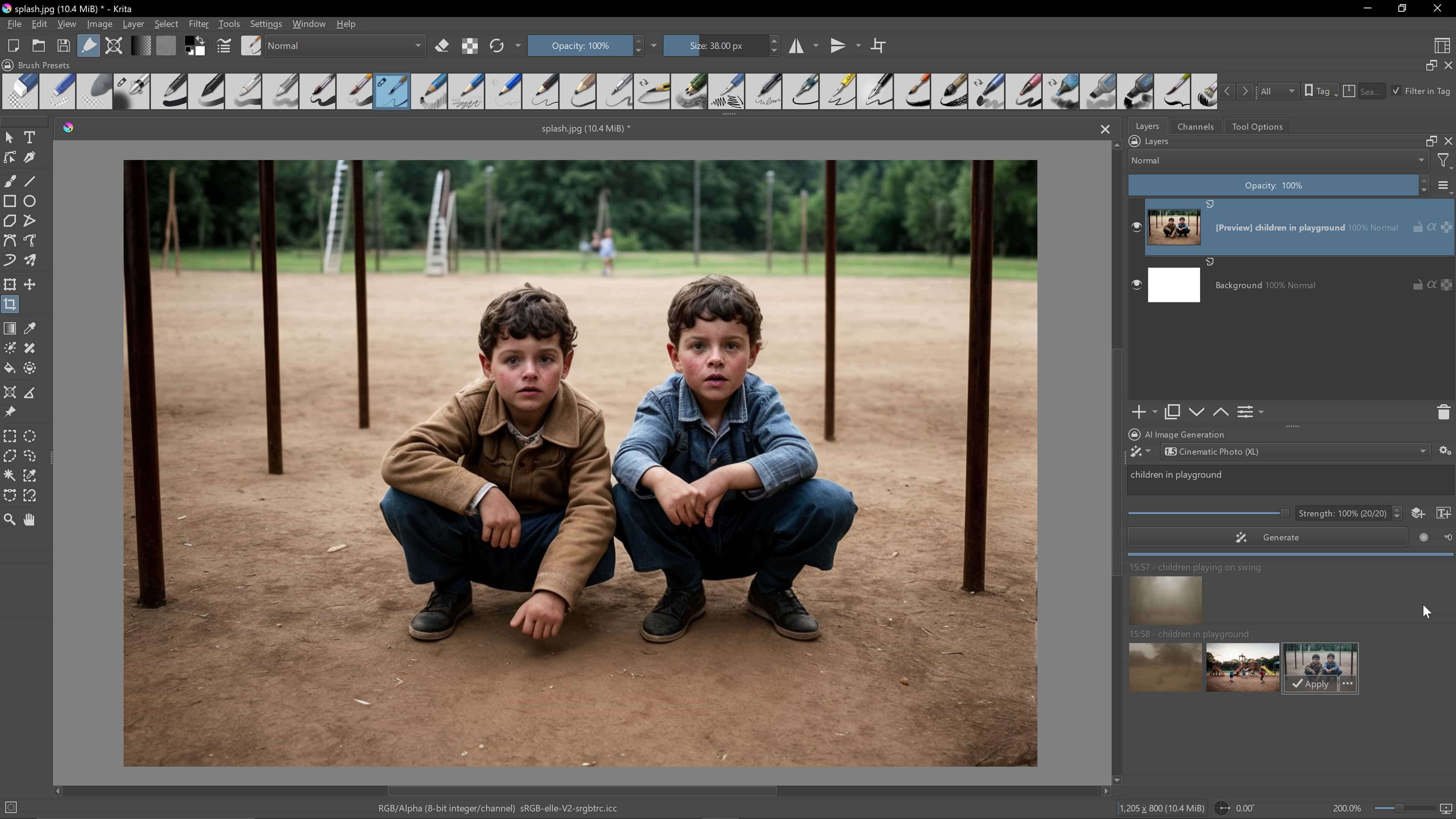Switch to the Channels tab
Screen dimensions: 1456x819
pos(1196,126)
